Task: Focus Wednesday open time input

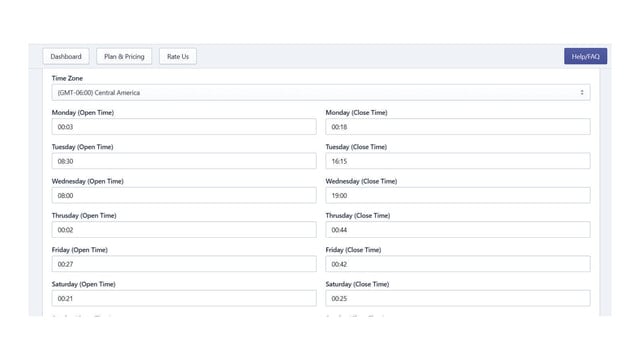Action: tap(184, 196)
